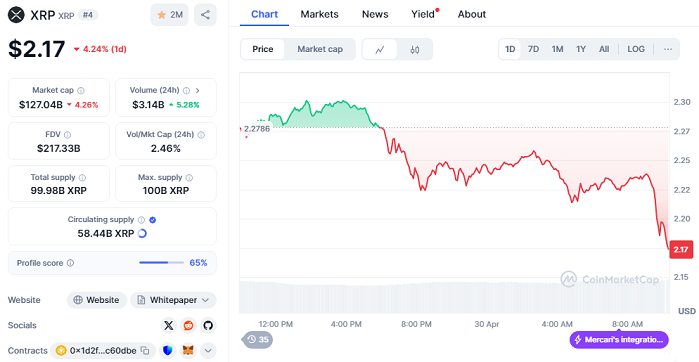Click the Mercari's integration event tag
699x362 pixels.
point(619,340)
